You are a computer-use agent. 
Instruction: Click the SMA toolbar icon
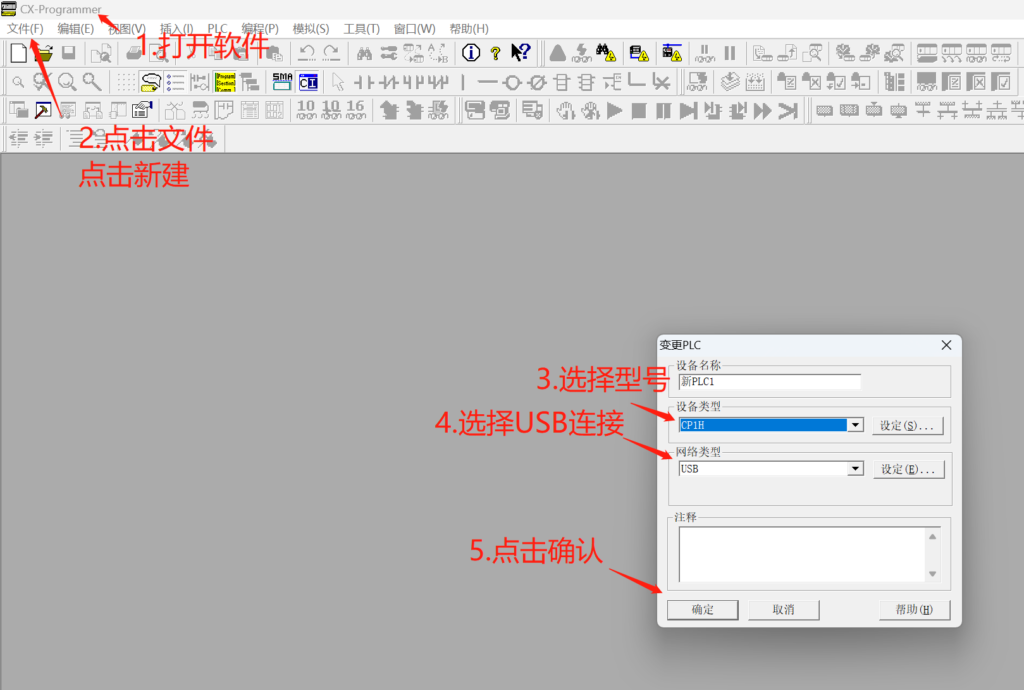[x=282, y=82]
